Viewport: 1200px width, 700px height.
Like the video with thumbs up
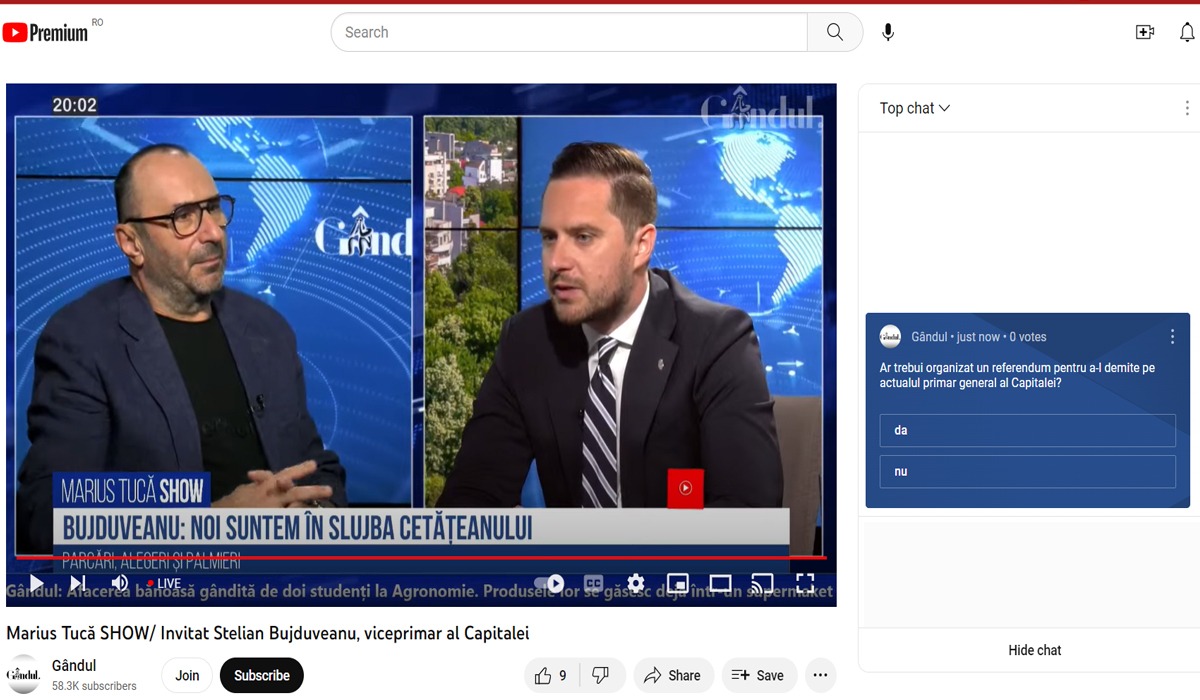pos(551,676)
